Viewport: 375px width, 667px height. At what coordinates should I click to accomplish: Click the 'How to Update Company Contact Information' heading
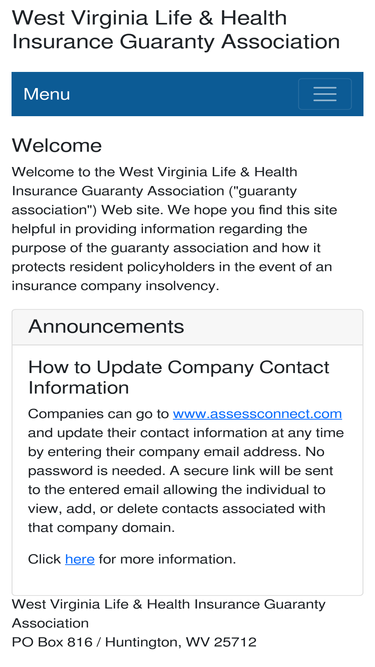click(179, 377)
